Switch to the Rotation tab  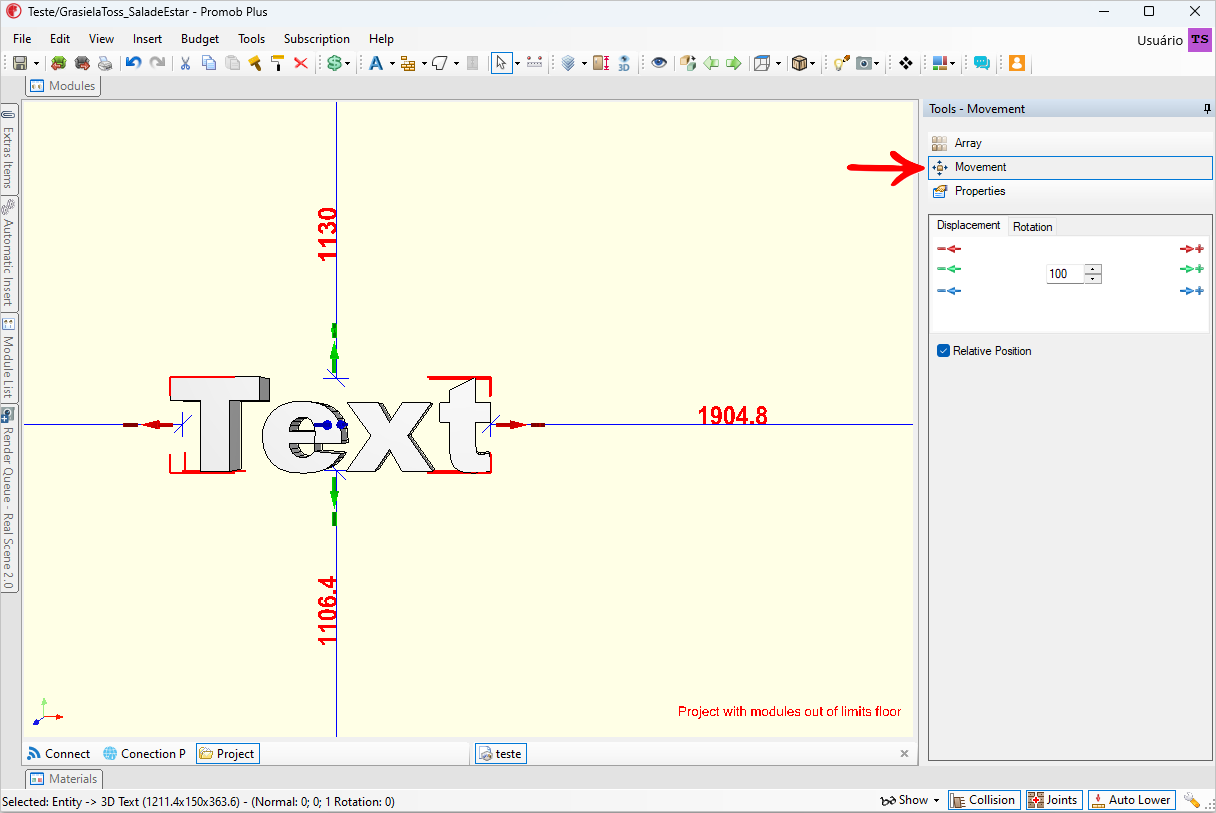(1032, 227)
